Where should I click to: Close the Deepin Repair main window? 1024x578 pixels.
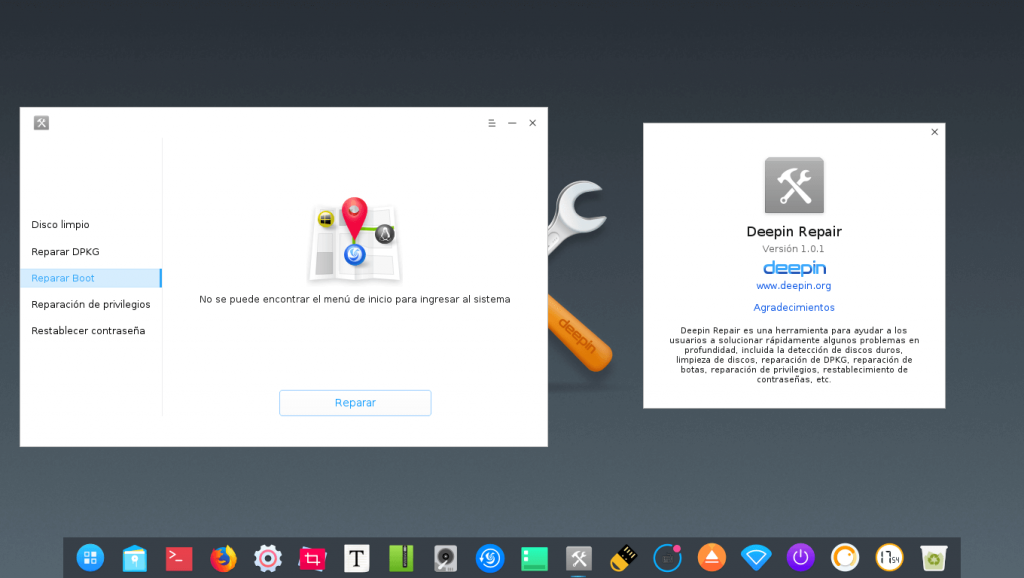click(533, 123)
